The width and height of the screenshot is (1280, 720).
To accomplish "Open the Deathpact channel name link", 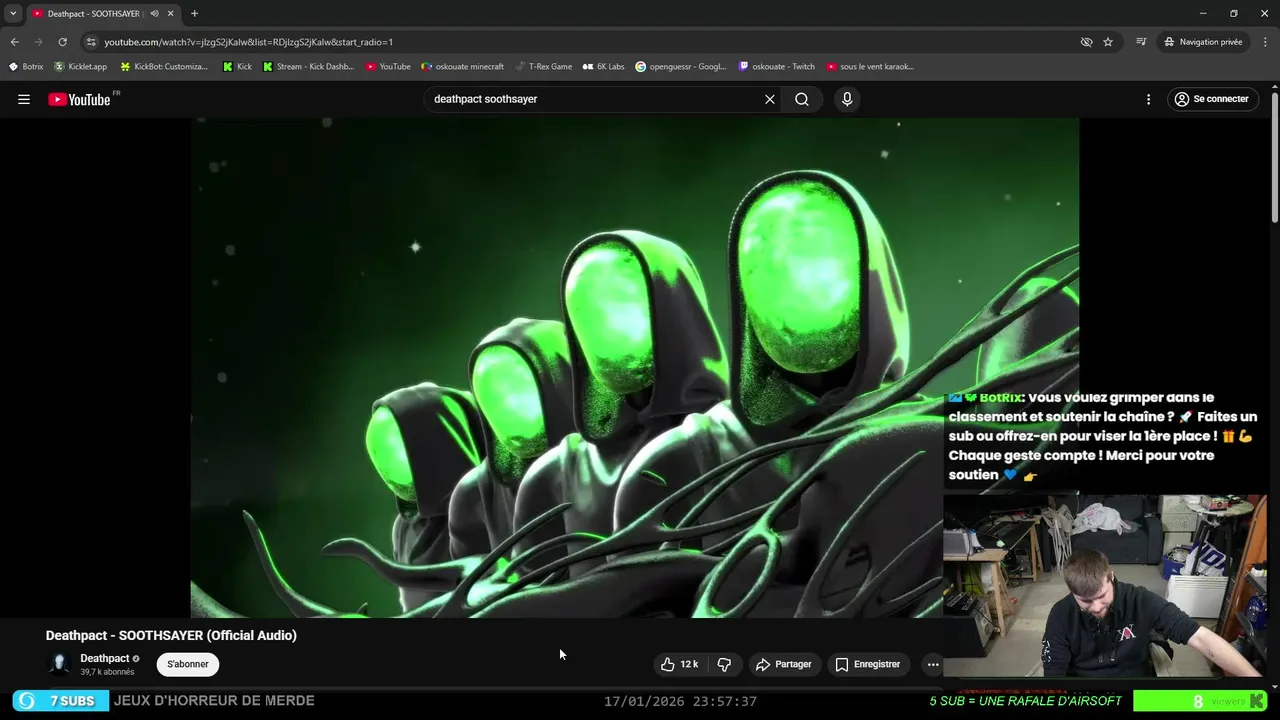I will (104, 658).
